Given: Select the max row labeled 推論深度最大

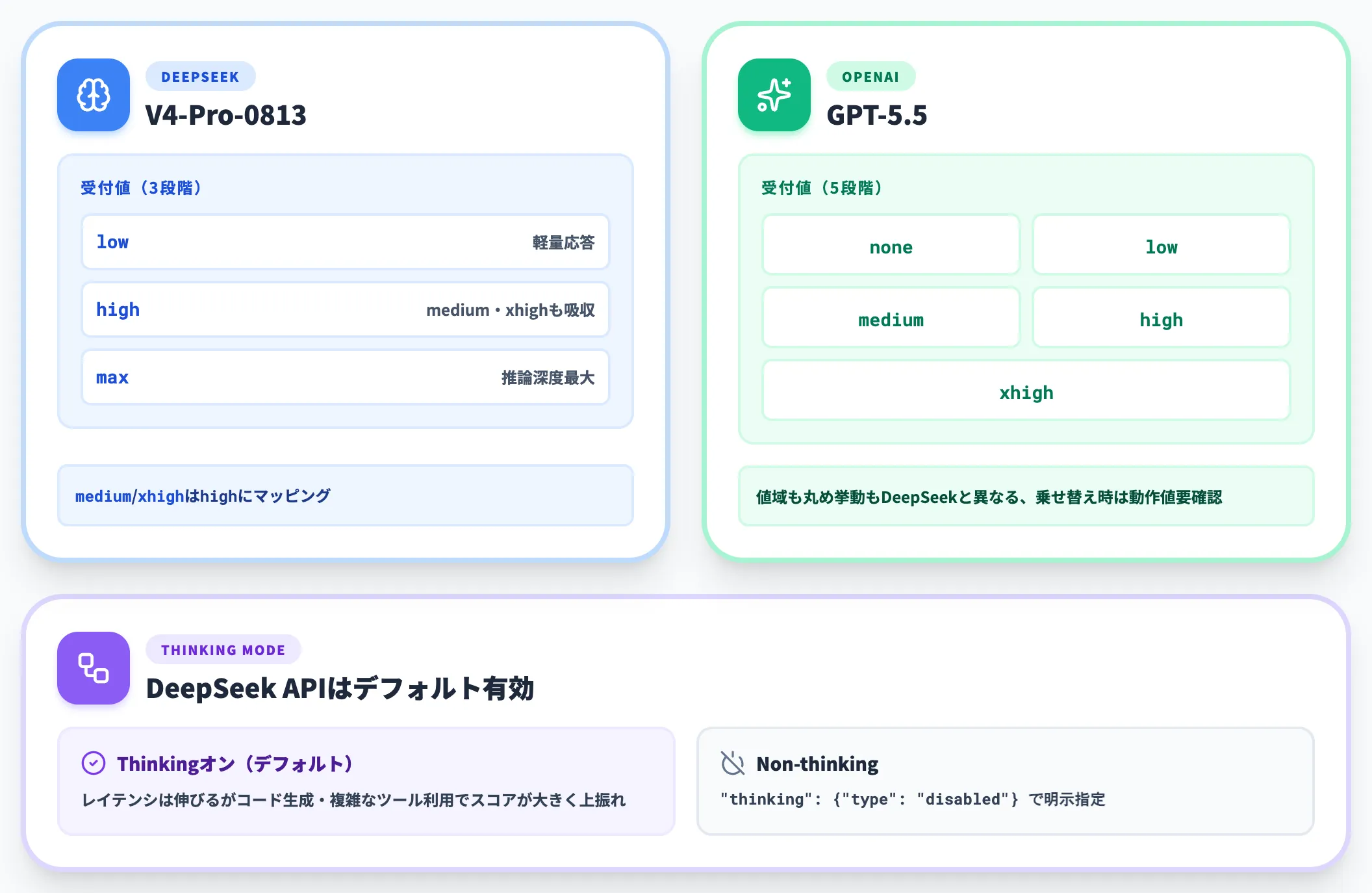Looking at the screenshot, I should tap(346, 377).
